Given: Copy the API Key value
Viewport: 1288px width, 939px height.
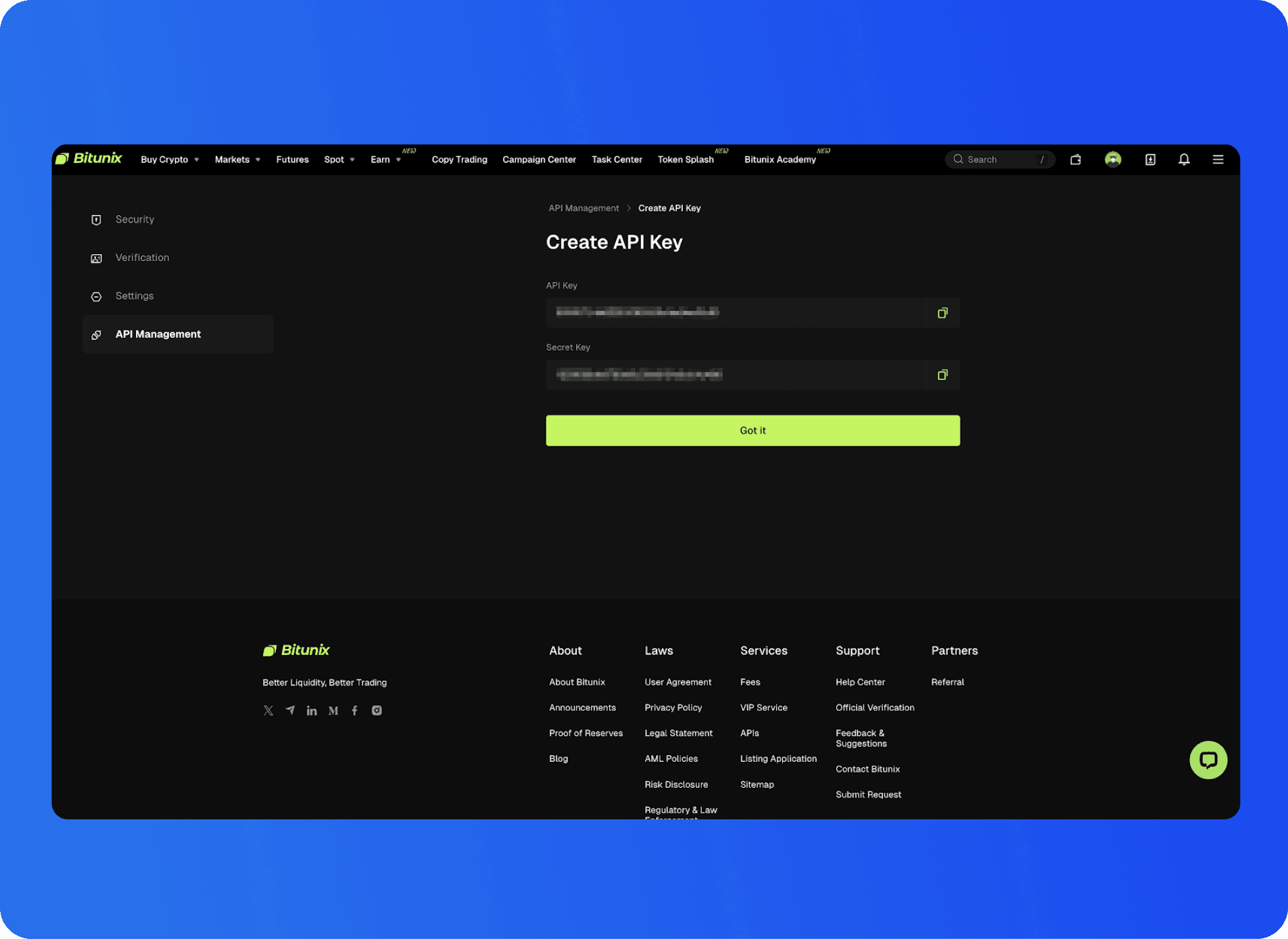Looking at the screenshot, I should [942, 313].
